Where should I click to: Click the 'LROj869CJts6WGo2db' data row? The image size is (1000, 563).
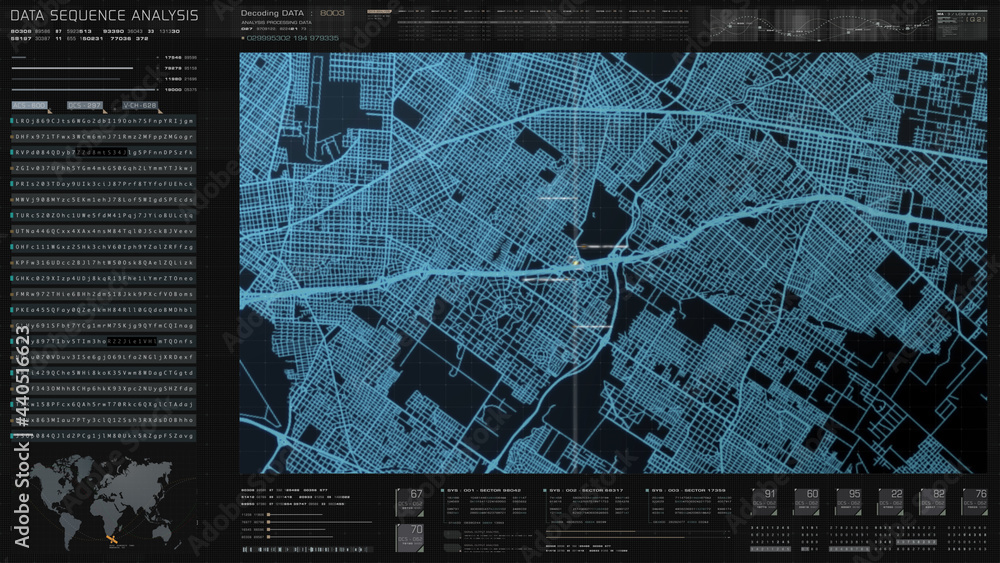pos(104,121)
